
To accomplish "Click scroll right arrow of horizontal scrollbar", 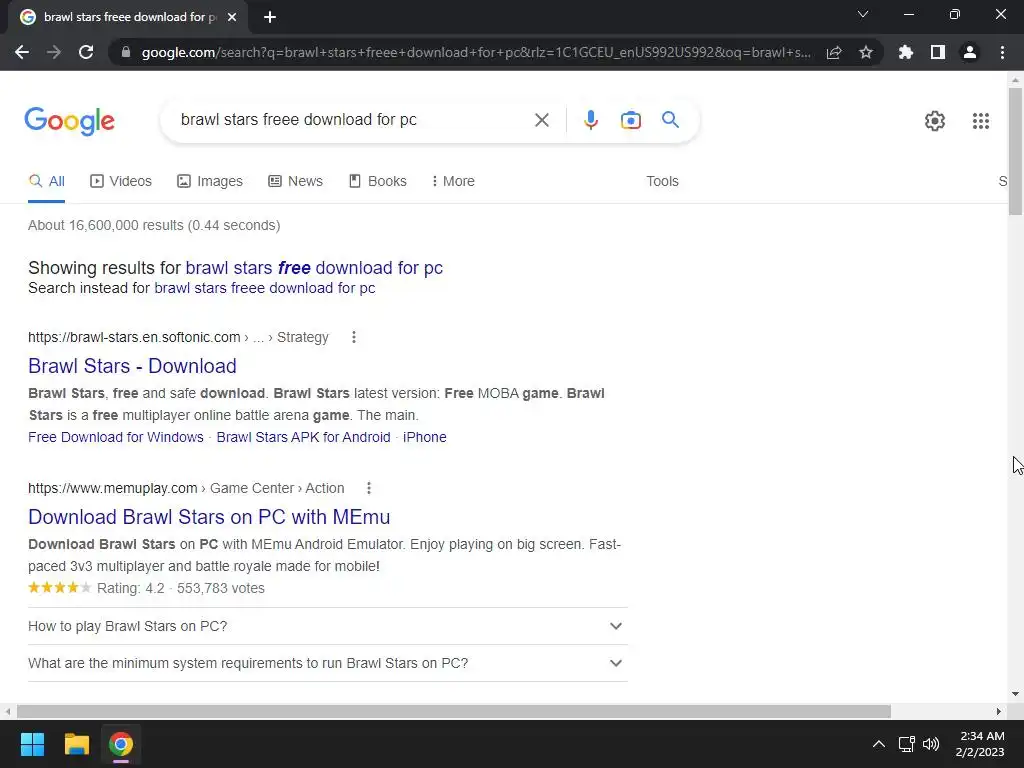I will [999, 711].
